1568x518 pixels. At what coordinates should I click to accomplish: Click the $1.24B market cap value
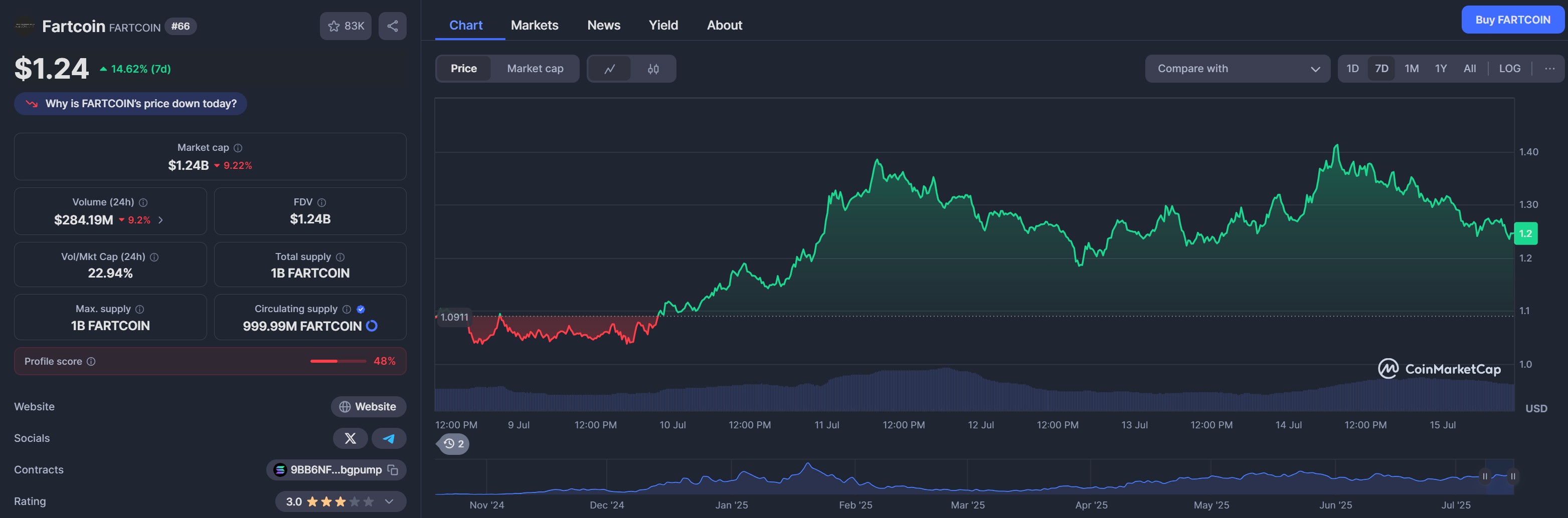click(x=189, y=165)
